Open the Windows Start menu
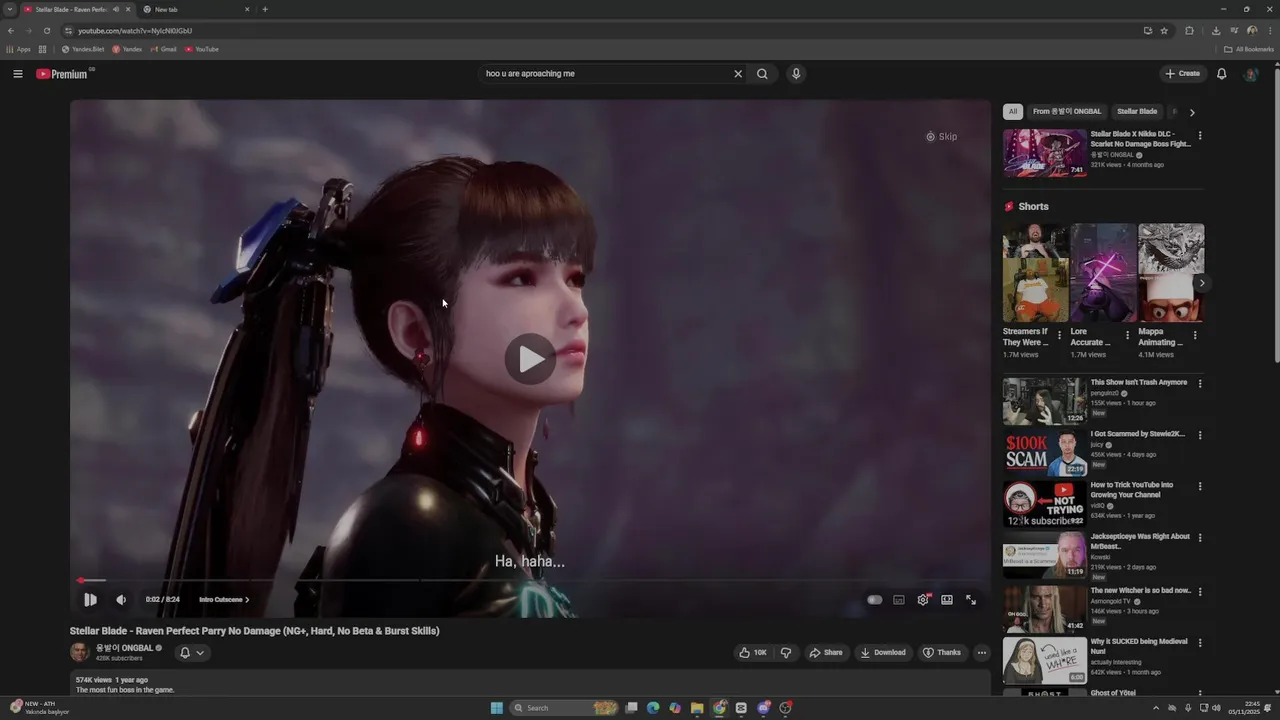1280x720 pixels. coord(497,708)
